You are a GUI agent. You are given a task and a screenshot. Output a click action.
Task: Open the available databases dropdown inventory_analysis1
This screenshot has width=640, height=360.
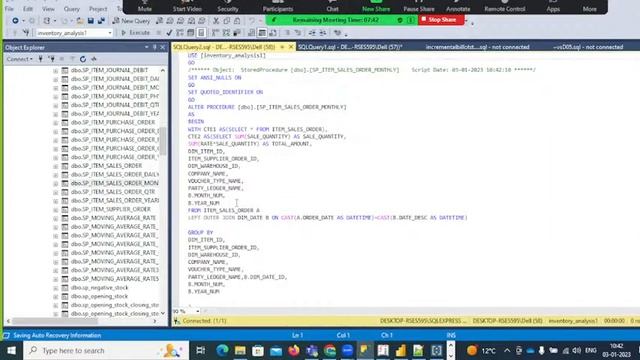tap(74, 33)
